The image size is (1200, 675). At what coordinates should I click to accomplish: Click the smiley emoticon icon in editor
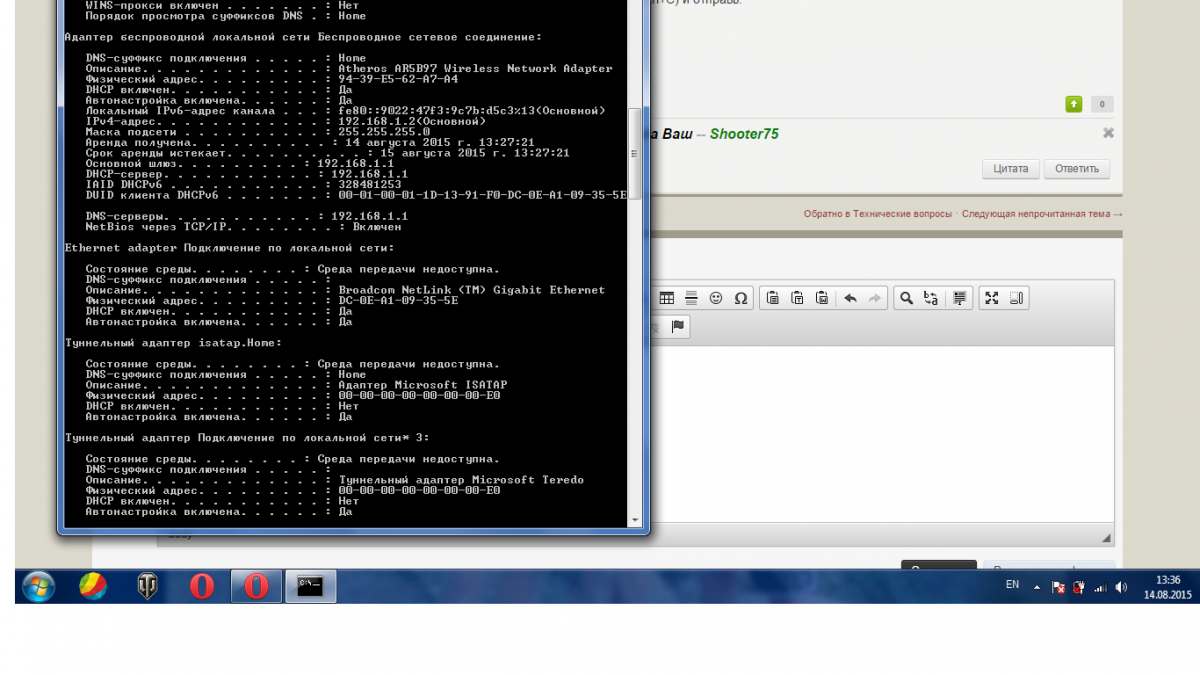point(716,298)
